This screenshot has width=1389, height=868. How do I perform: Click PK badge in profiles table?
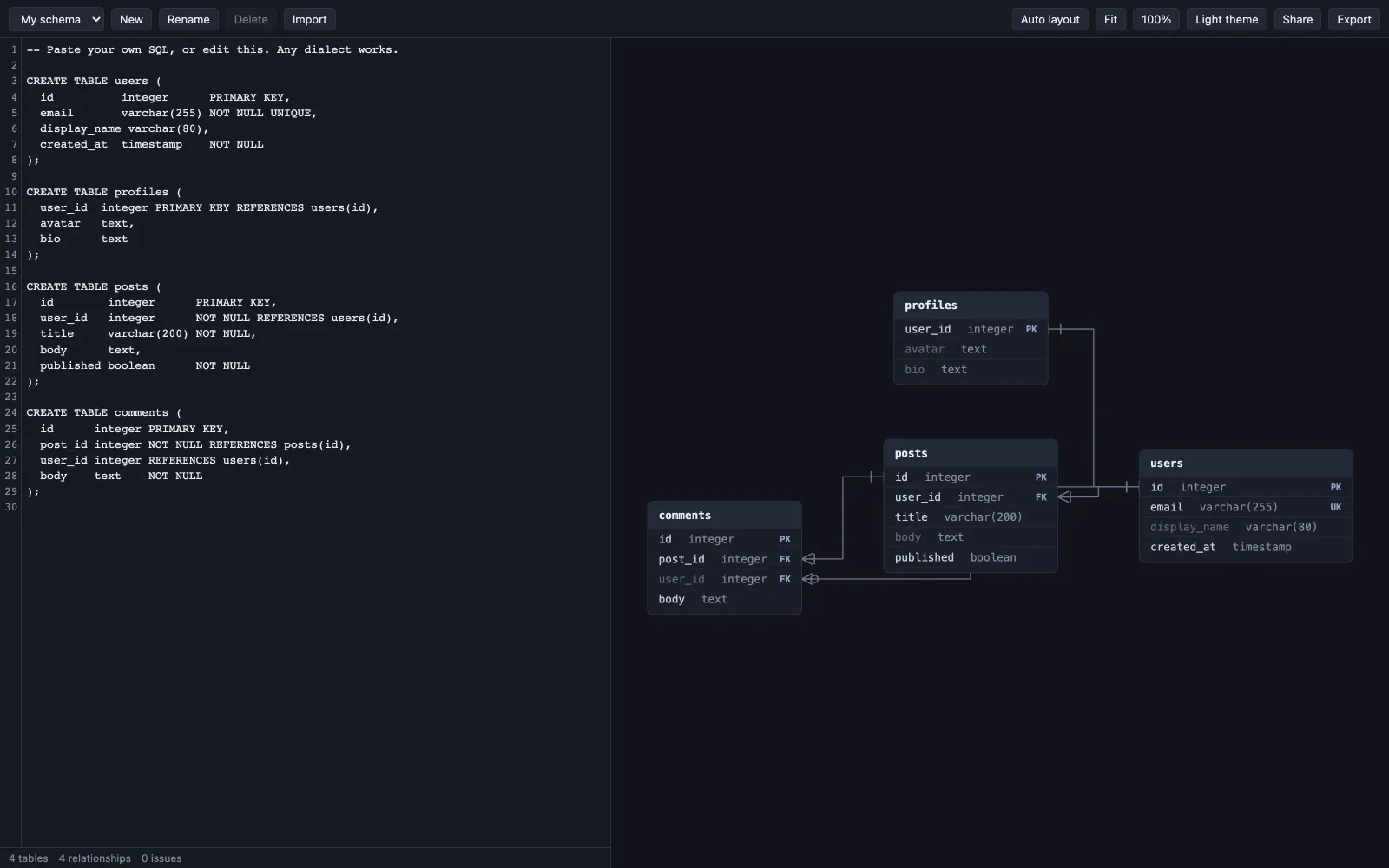pos(1031,329)
